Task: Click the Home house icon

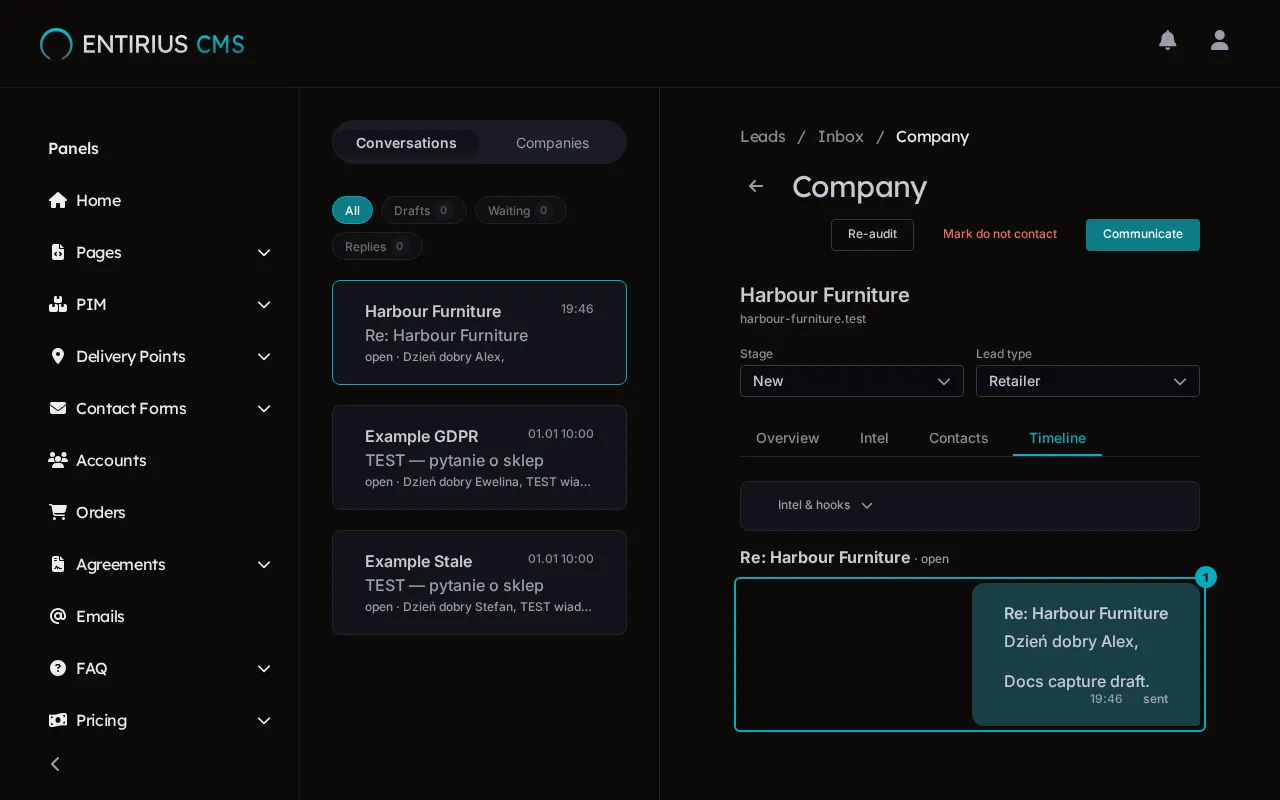Action: [x=58, y=200]
